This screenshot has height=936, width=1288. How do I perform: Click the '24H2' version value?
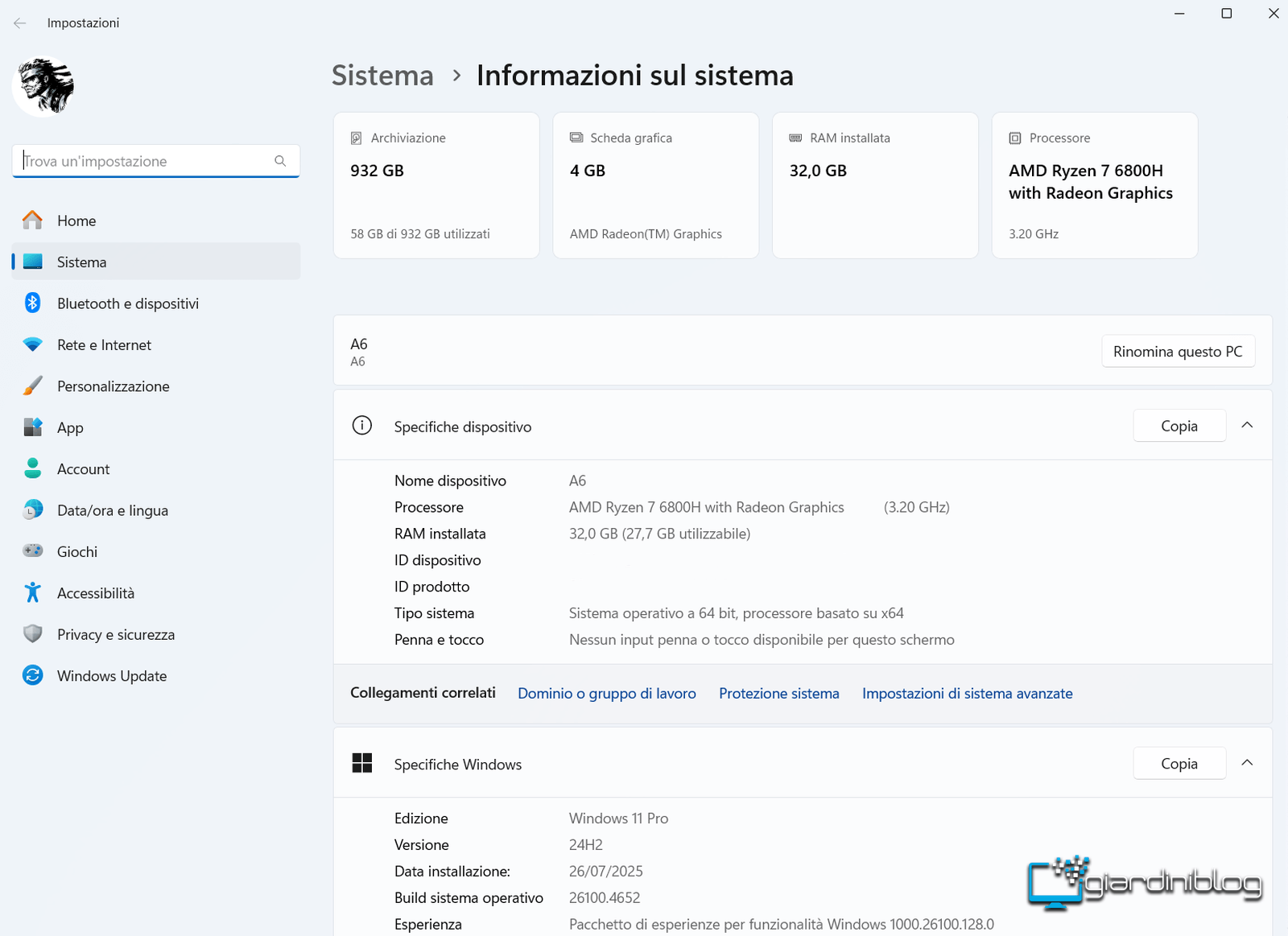click(586, 845)
